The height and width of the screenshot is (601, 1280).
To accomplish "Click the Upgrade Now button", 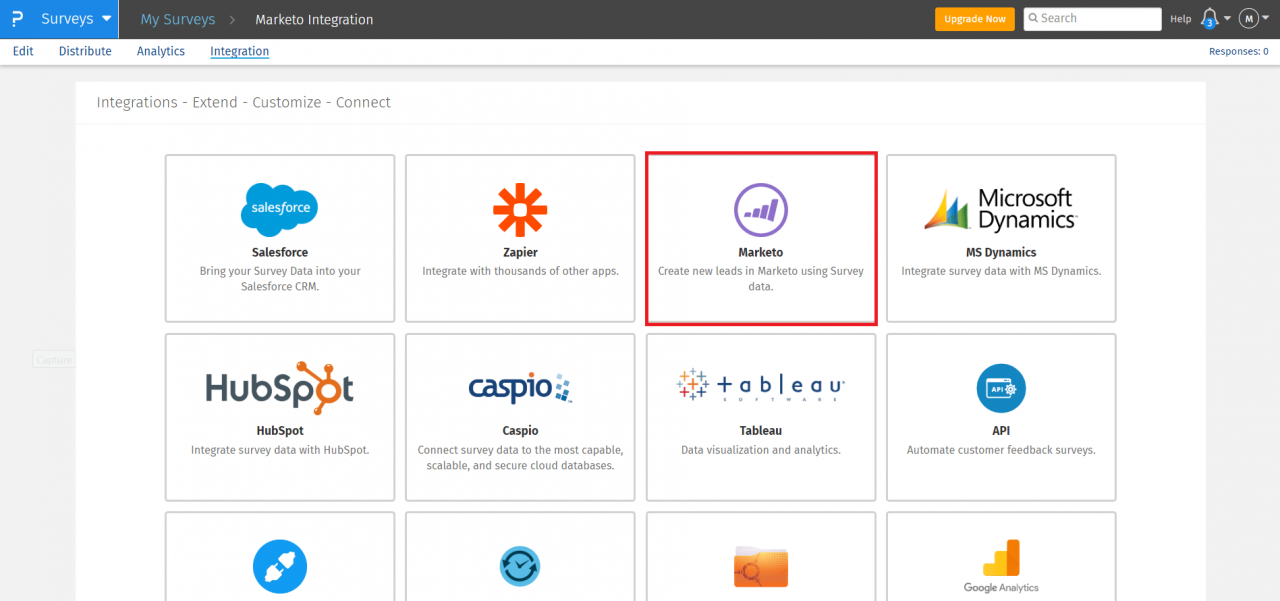I will [x=974, y=18].
